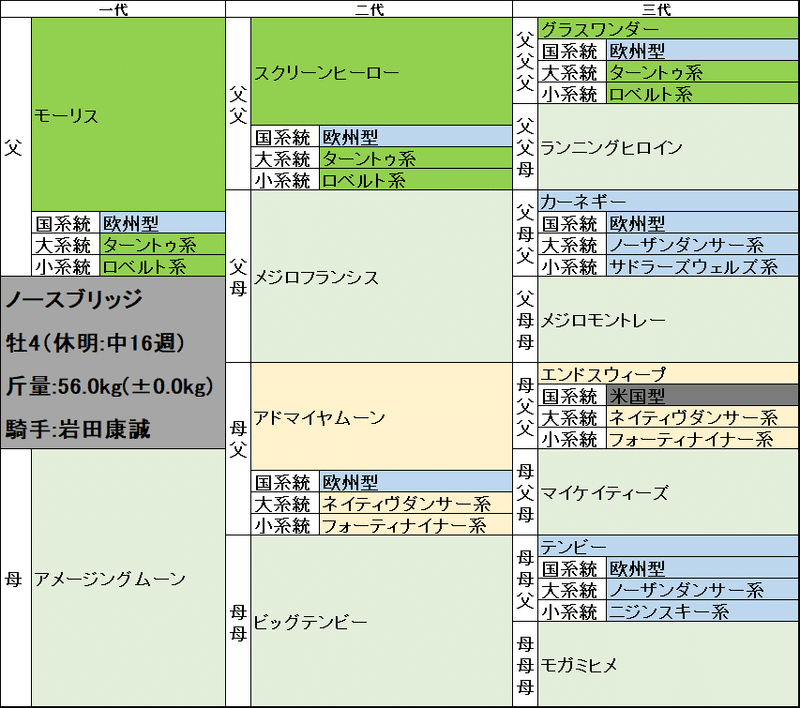Click the 米国型 cell under エンドスウィープ
800x708 pixels.
coord(703,395)
